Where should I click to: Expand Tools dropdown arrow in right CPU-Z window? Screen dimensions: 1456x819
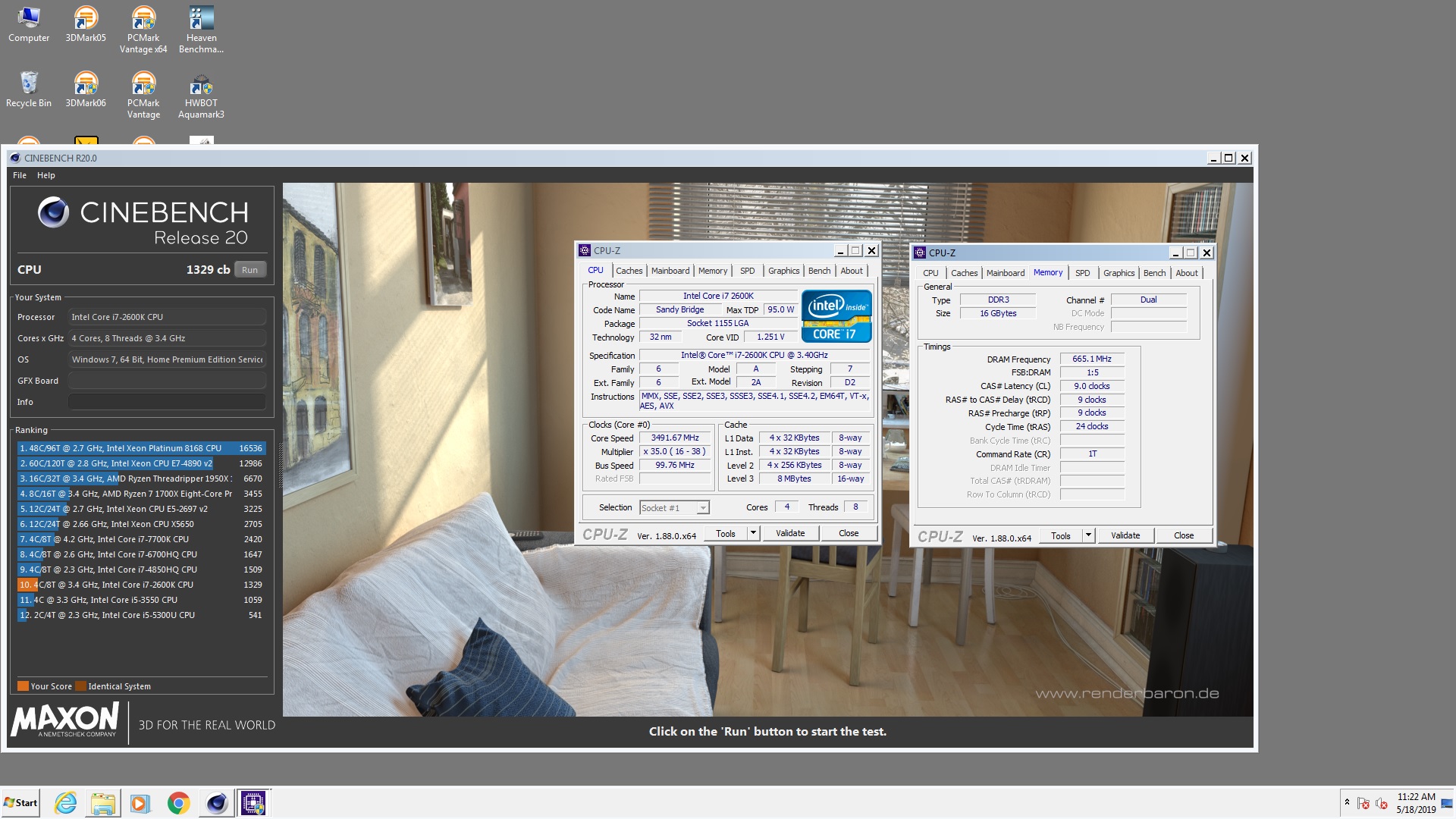1088,535
